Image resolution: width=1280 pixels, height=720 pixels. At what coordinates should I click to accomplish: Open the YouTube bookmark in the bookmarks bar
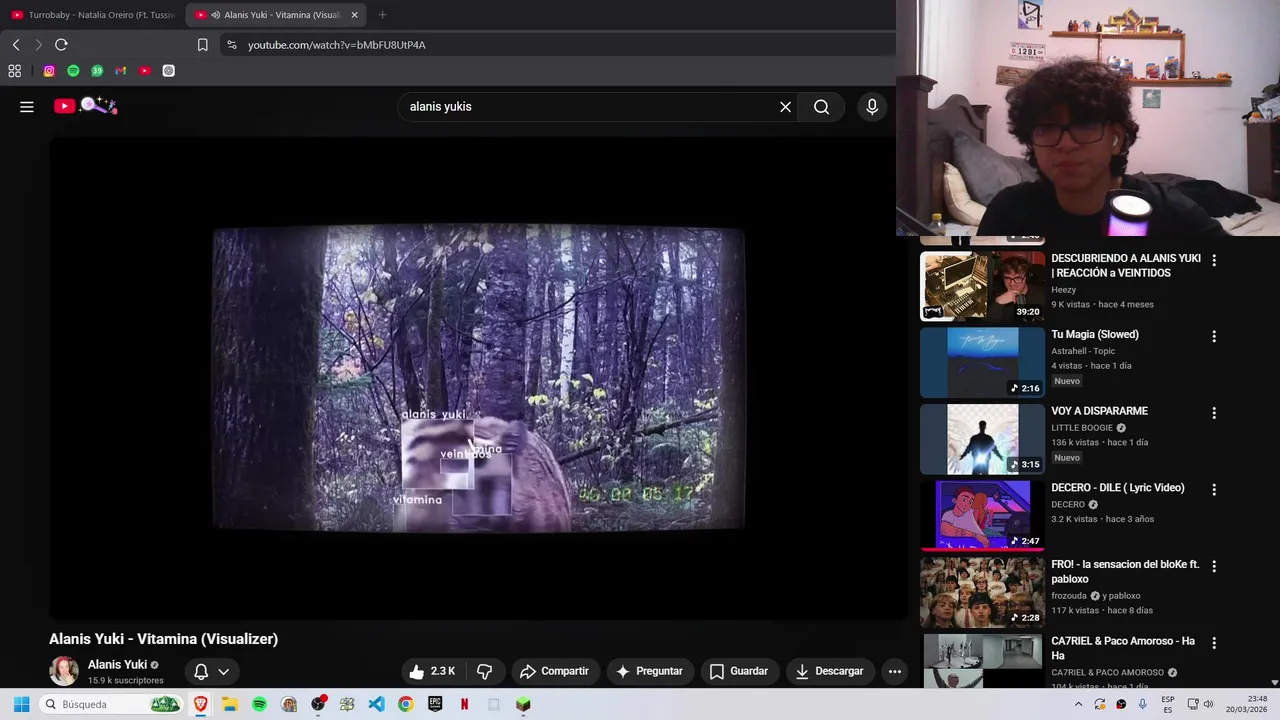[x=145, y=71]
